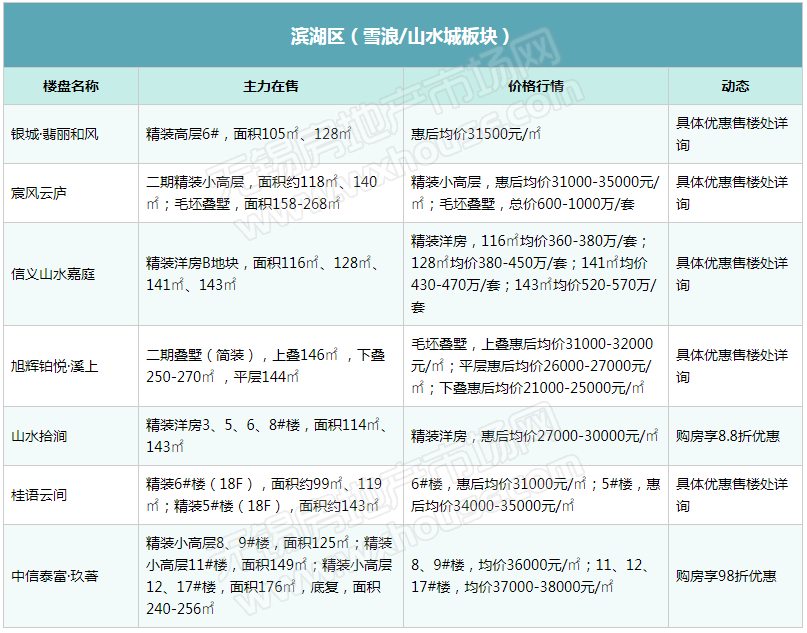Select 二期叠墅（简装）sale details cell
Image resolution: width=807 pixels, height=633 pixels.
click(265, 366)
